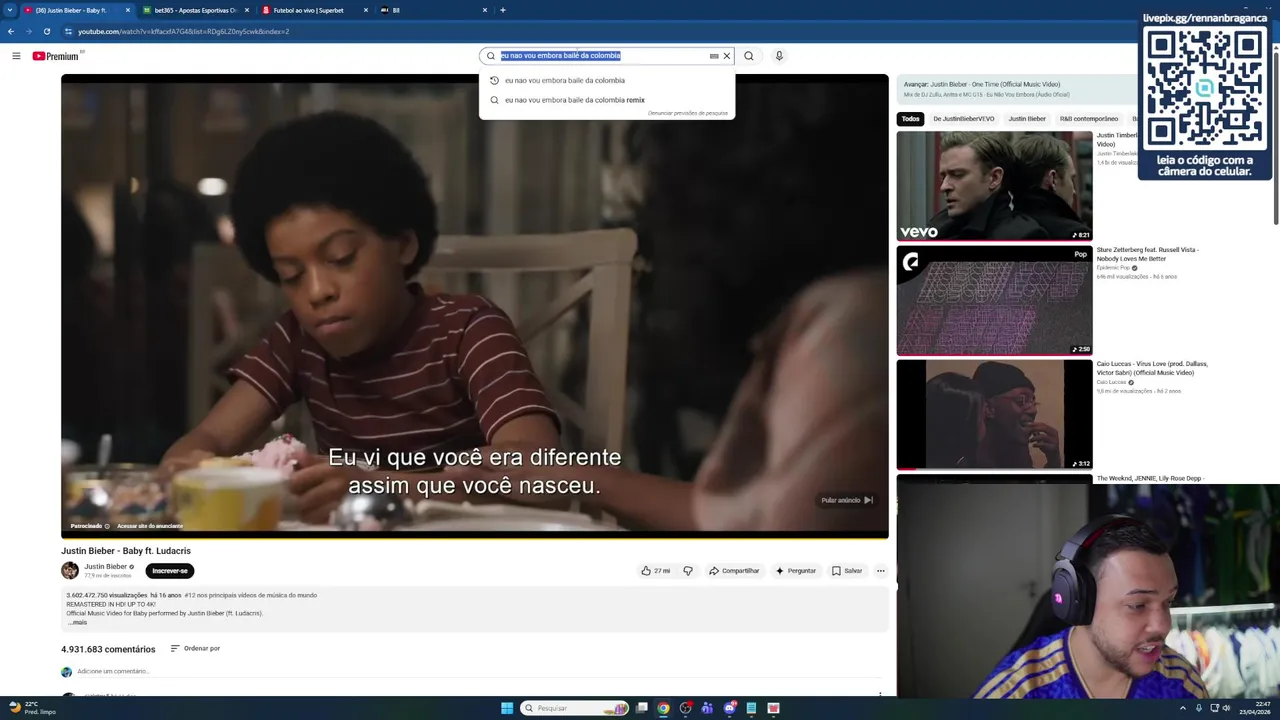The height and width of the screenshot is (720, 1280).
Task: Go to YouTube Premium home logo
Action: [55, 56]
